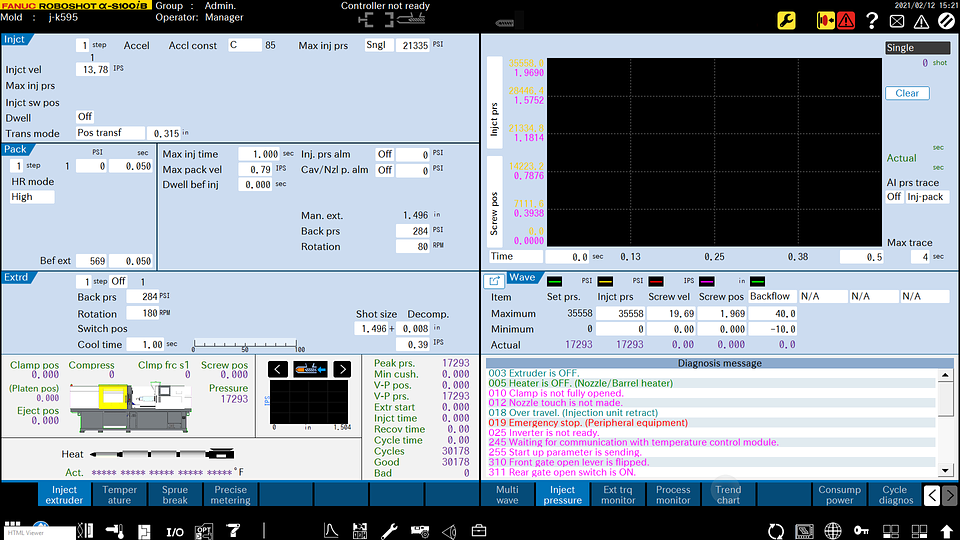The width and height of the screenshot is (960, 540).
Task: Click the white warning triangle icon
Action: click(x=921, y=22)
